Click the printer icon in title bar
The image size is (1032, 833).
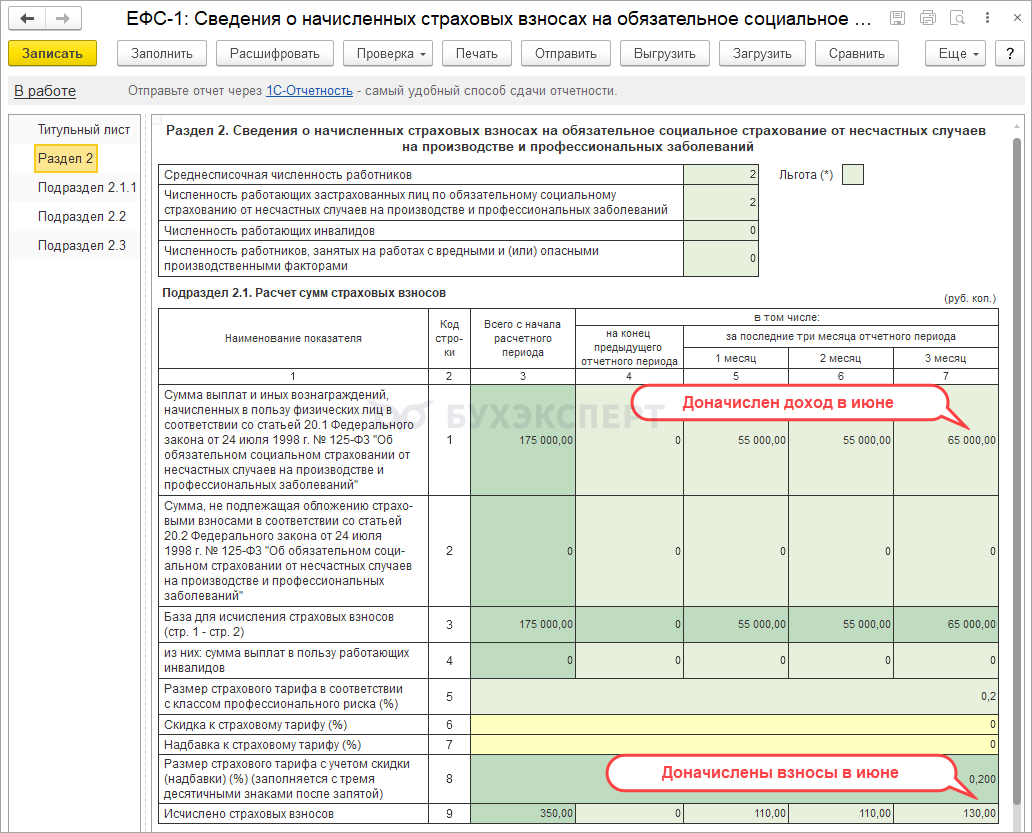pos(928,18)
